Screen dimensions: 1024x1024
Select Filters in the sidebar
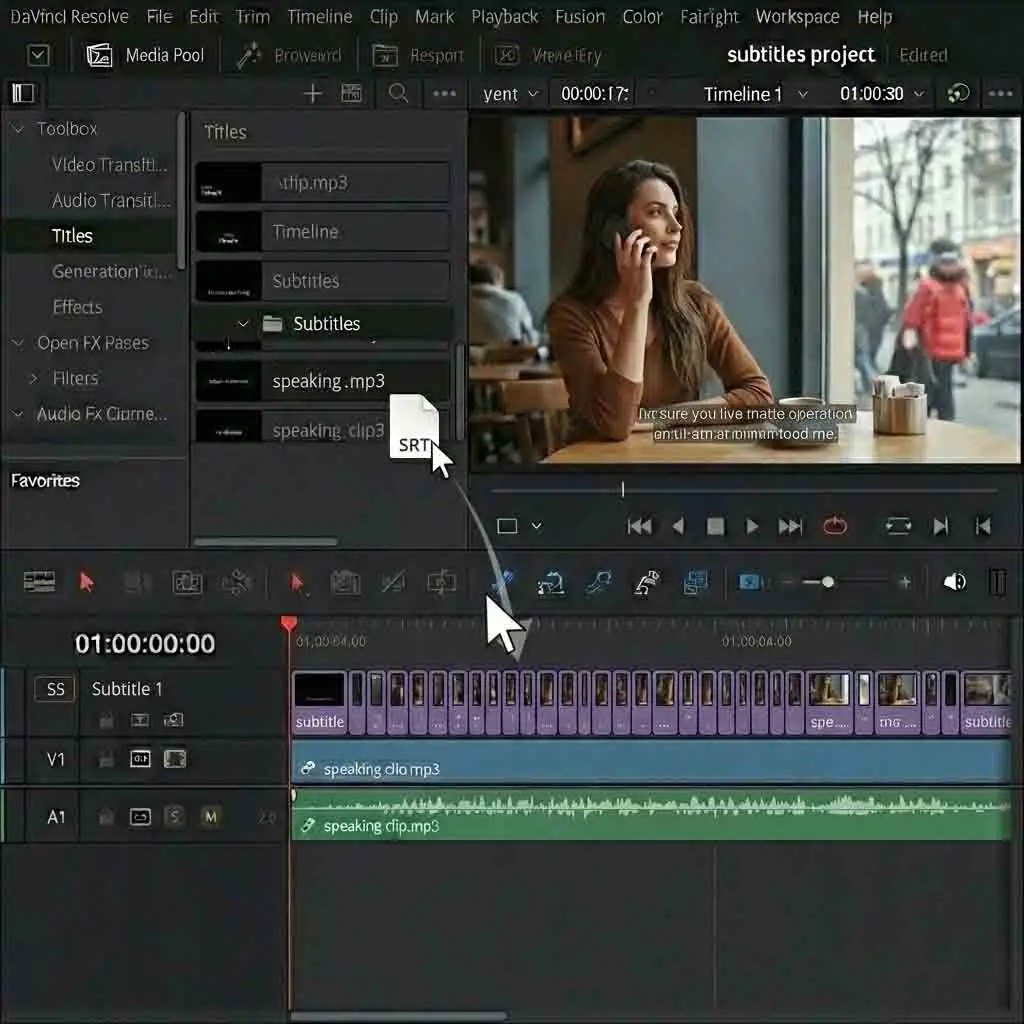[x=77, y=378]
